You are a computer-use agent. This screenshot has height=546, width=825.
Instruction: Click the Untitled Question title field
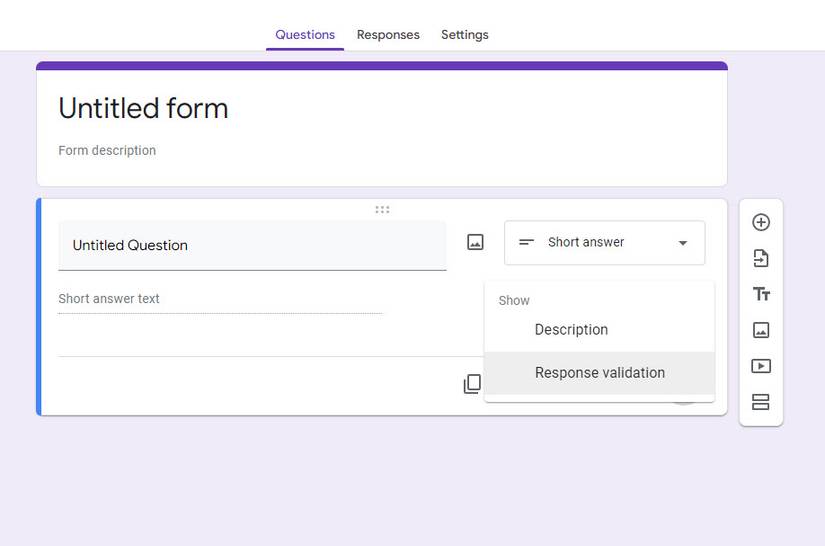tap(252, 246)
